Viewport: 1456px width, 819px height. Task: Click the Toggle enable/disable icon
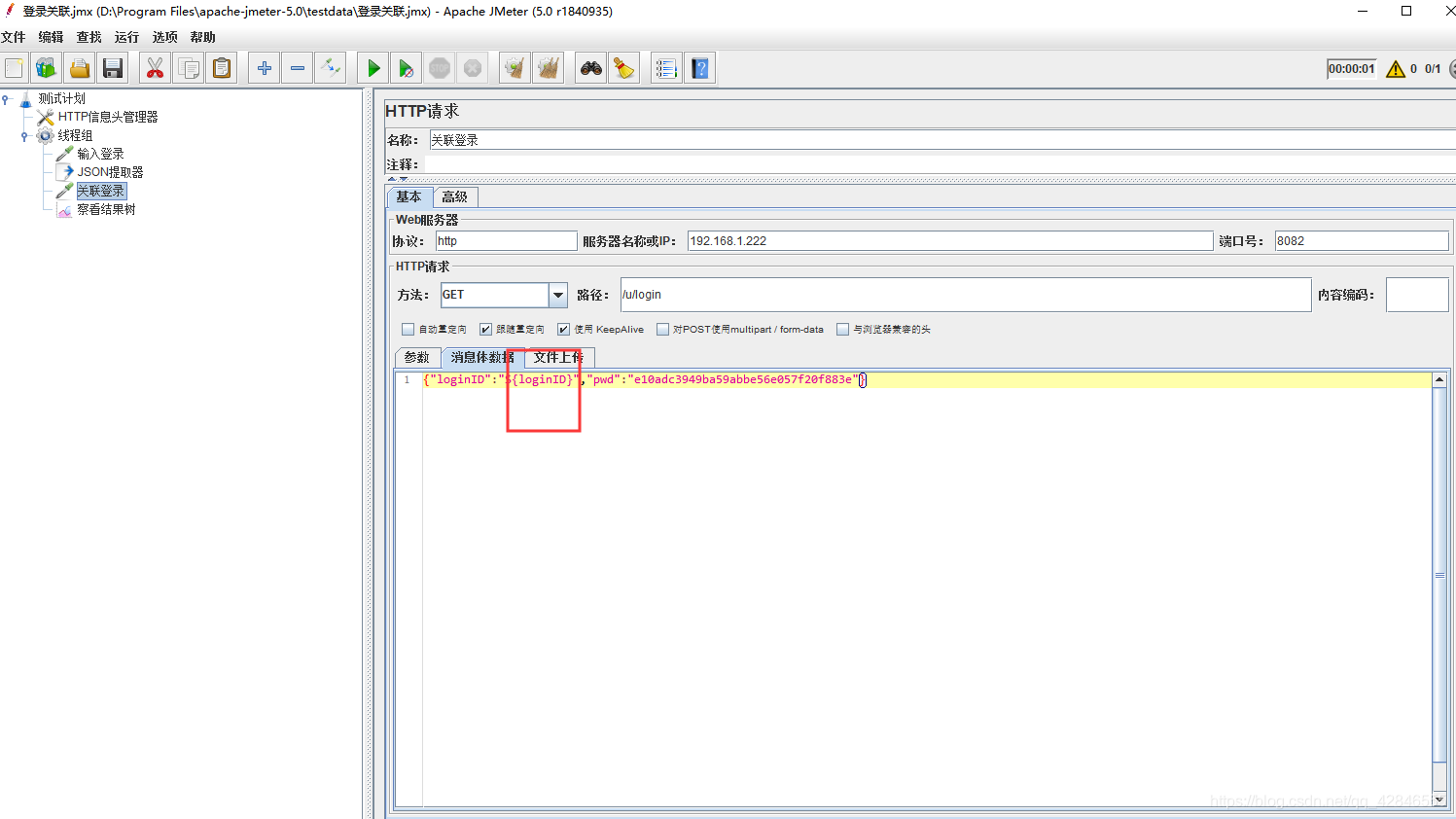tap(331, 68)
